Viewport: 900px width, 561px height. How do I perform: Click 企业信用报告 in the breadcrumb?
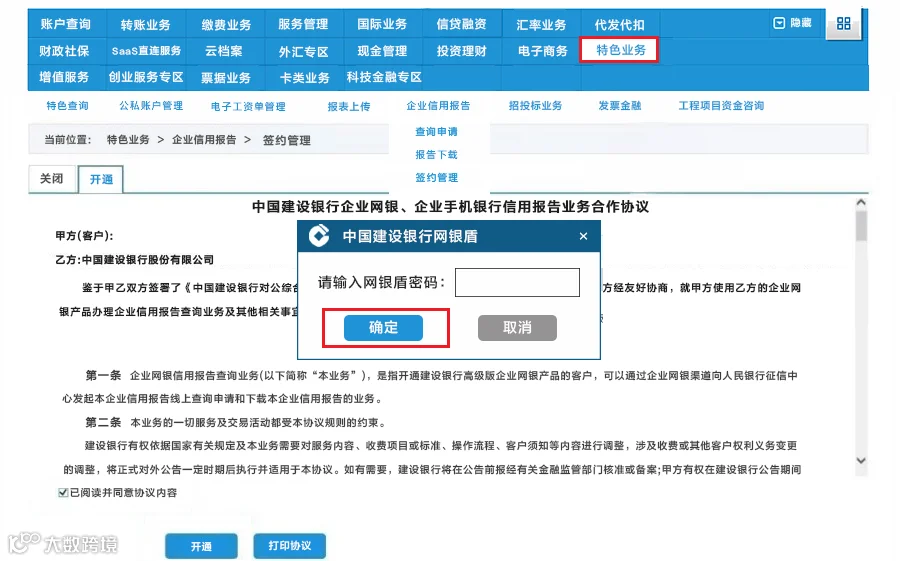(x=204, y=140)
